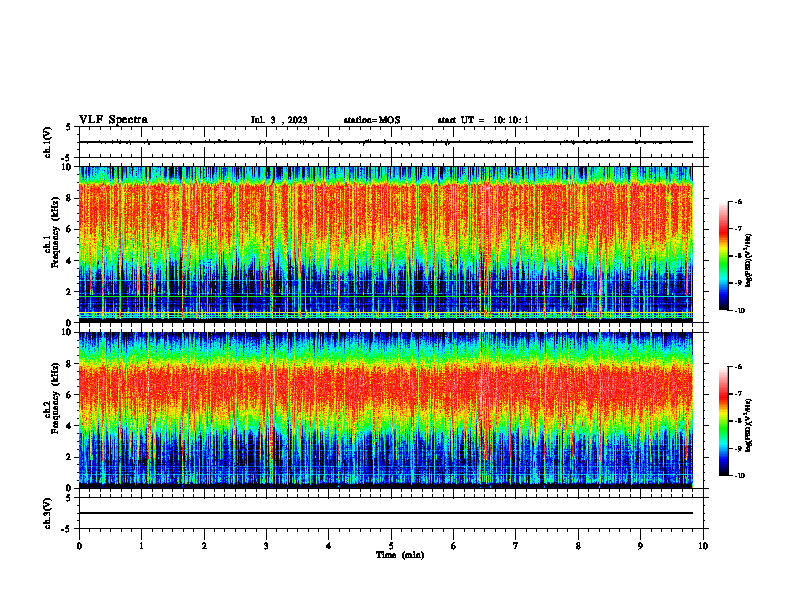Click time axis tick label "5"

[x=391, y=546]
